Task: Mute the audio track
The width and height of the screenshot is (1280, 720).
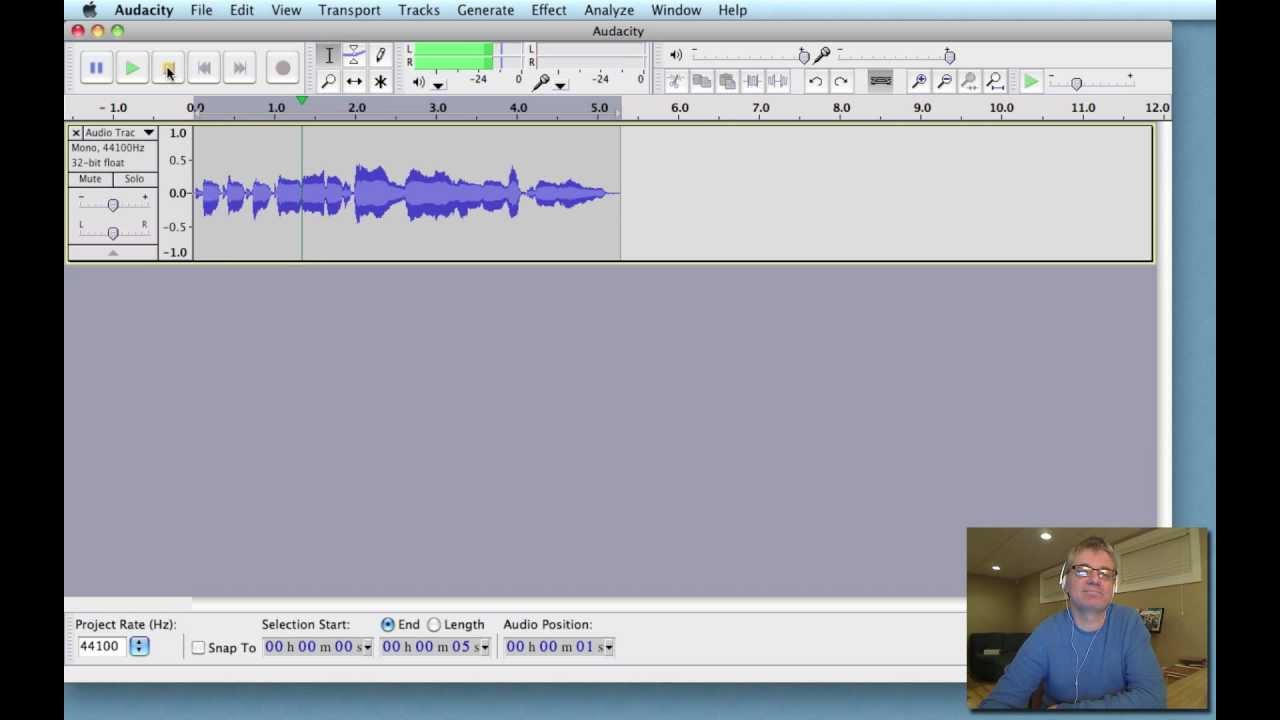Action: pos(90,179)
